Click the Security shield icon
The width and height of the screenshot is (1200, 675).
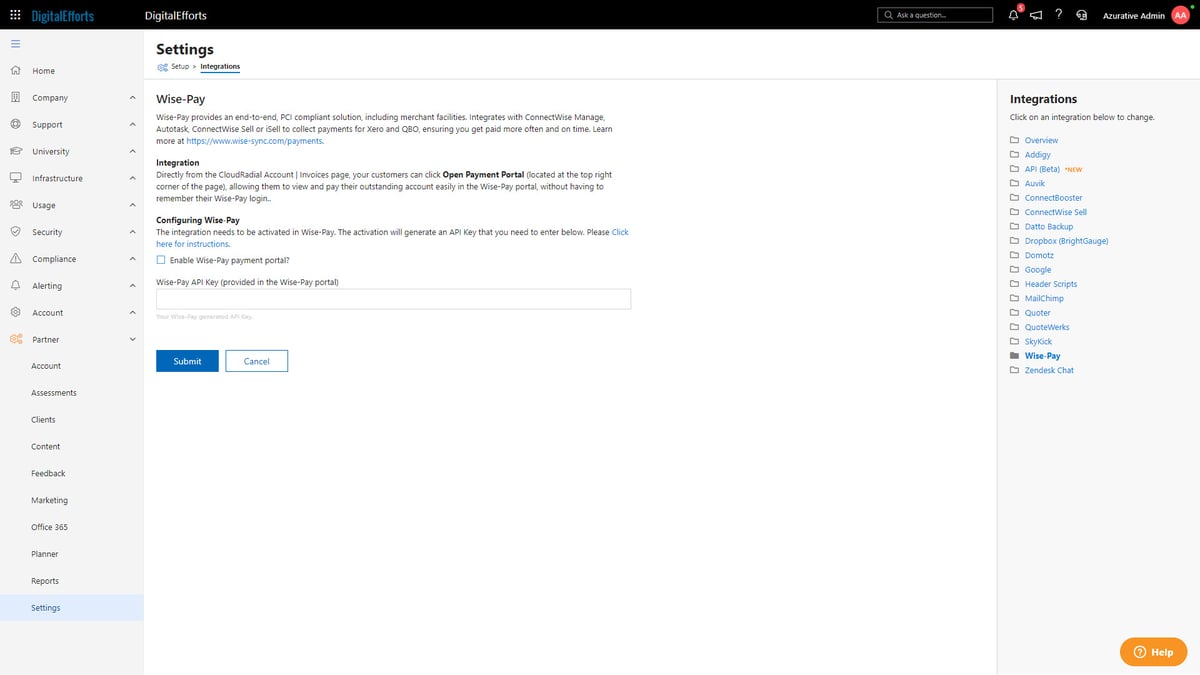(x=16, y=231)
